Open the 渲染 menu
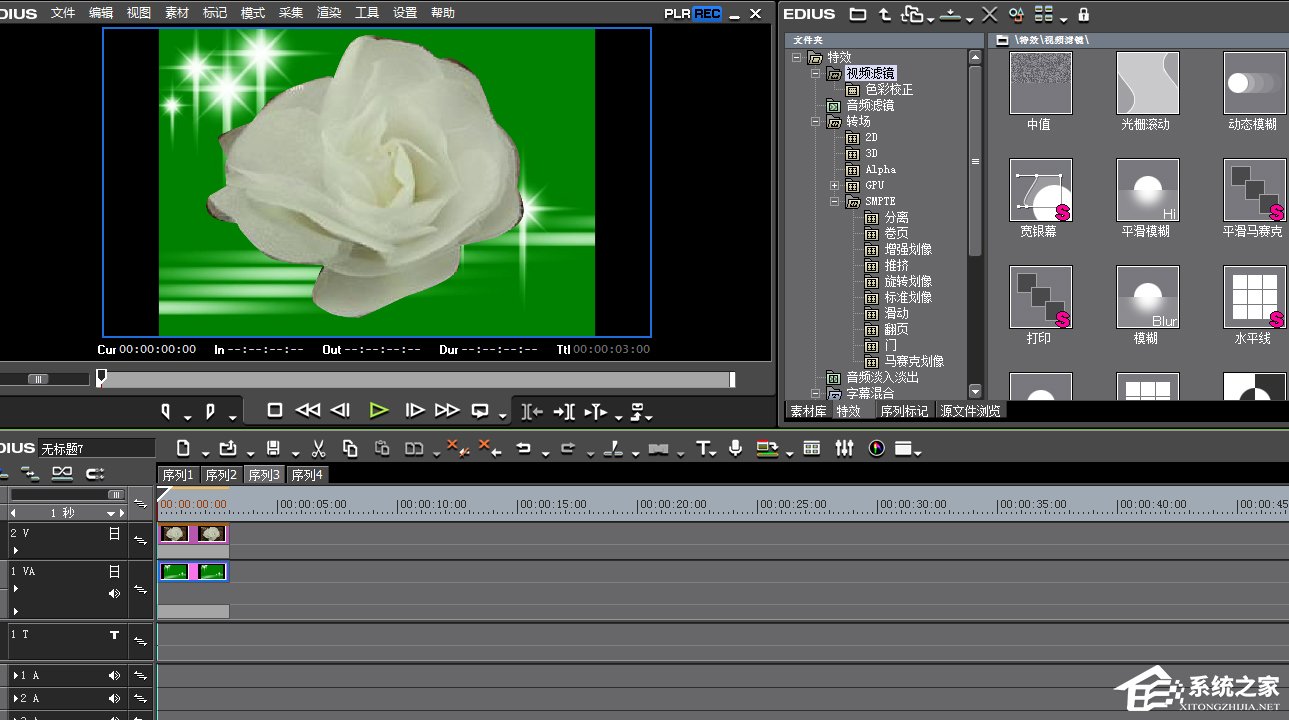Viewport: 1289px width, 720px height. pos(329,13)
